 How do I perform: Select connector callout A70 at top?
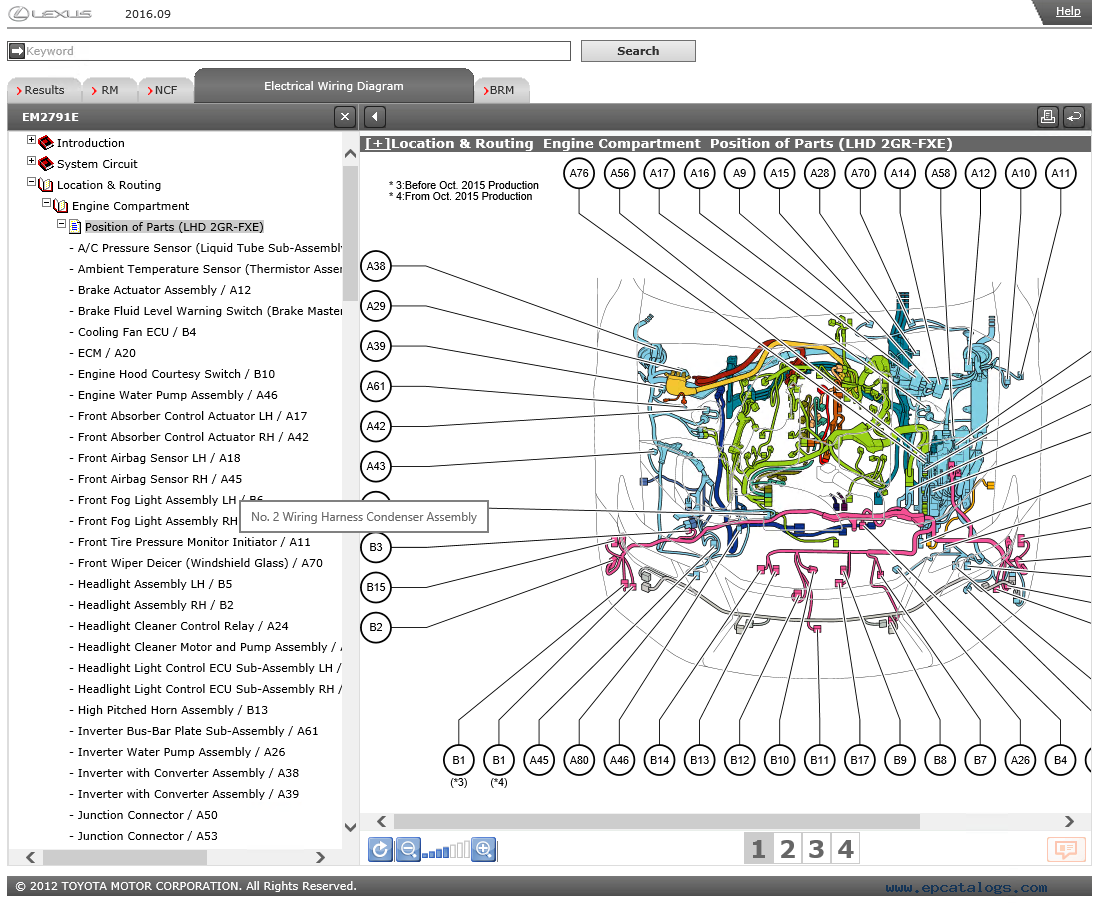pyautogui.click(x=861, y=173)
